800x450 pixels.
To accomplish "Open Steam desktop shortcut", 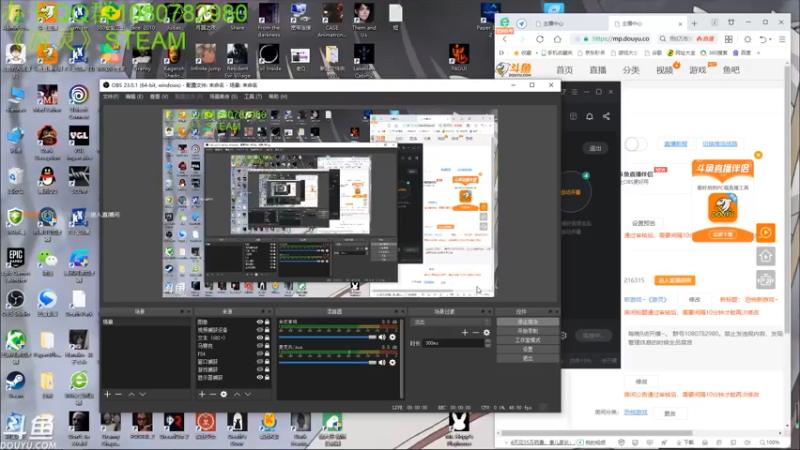I will tap(15, 385).
